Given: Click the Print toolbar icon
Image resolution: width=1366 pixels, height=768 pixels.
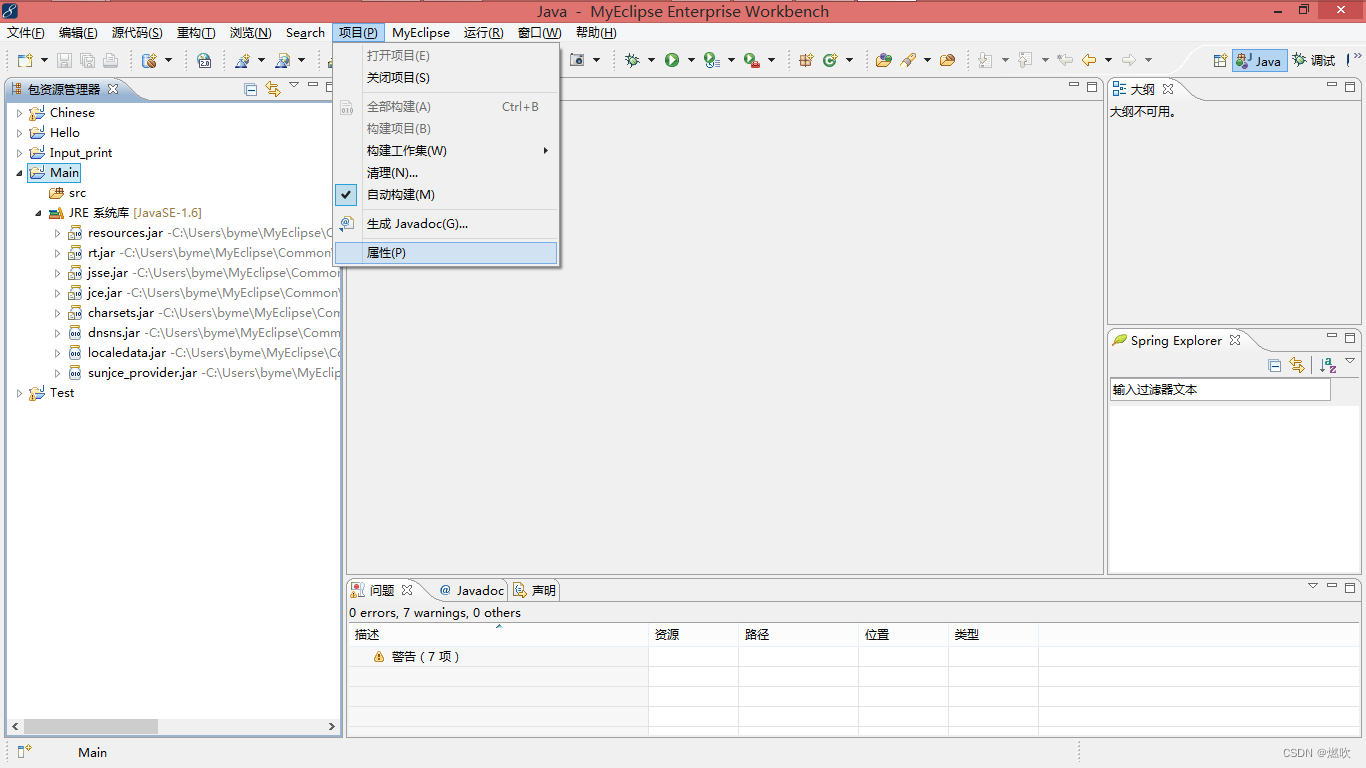Looking at the screenshot, I should 110,60.
